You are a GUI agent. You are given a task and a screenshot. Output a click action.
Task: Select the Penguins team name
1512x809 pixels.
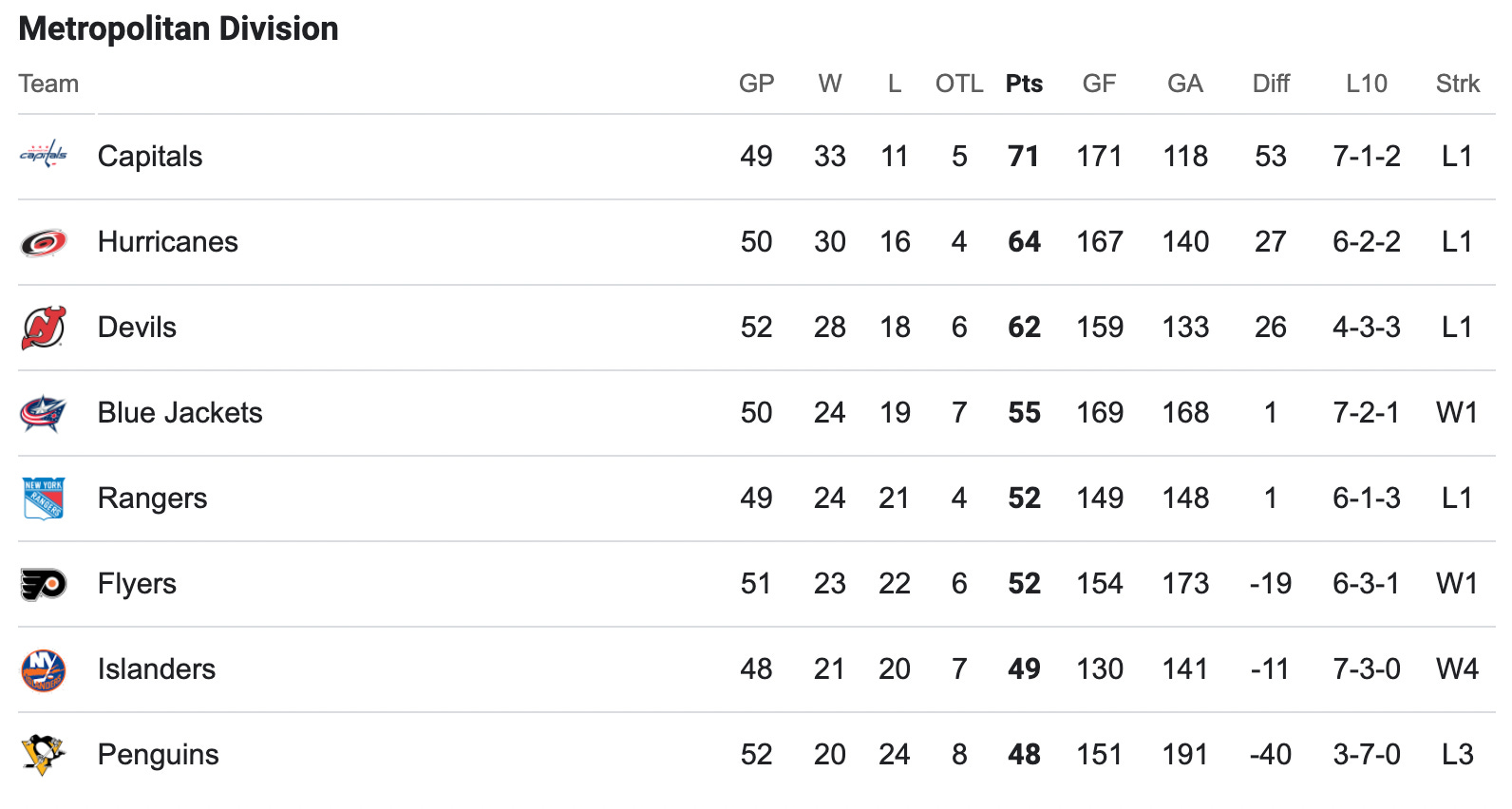pos(159,755)
